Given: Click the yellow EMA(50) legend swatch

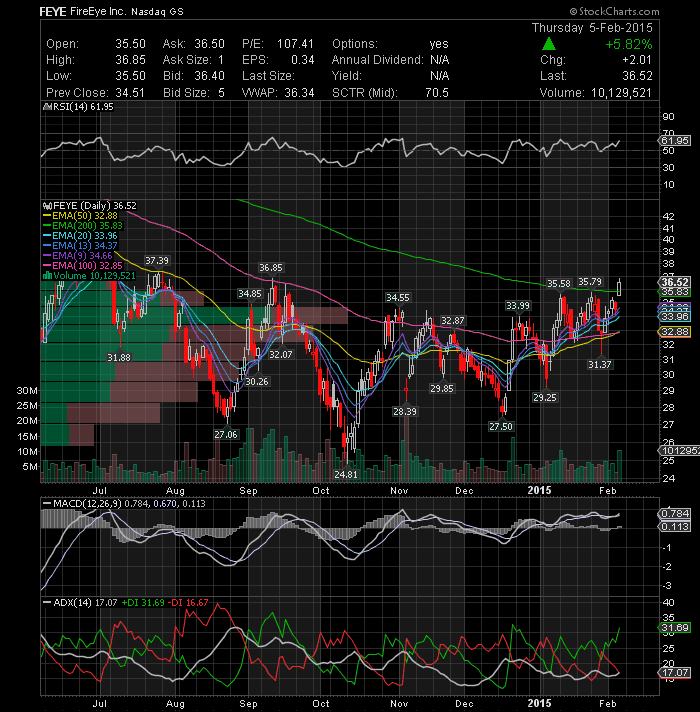Looking at the screenshot, I should (x=47, y=216).
